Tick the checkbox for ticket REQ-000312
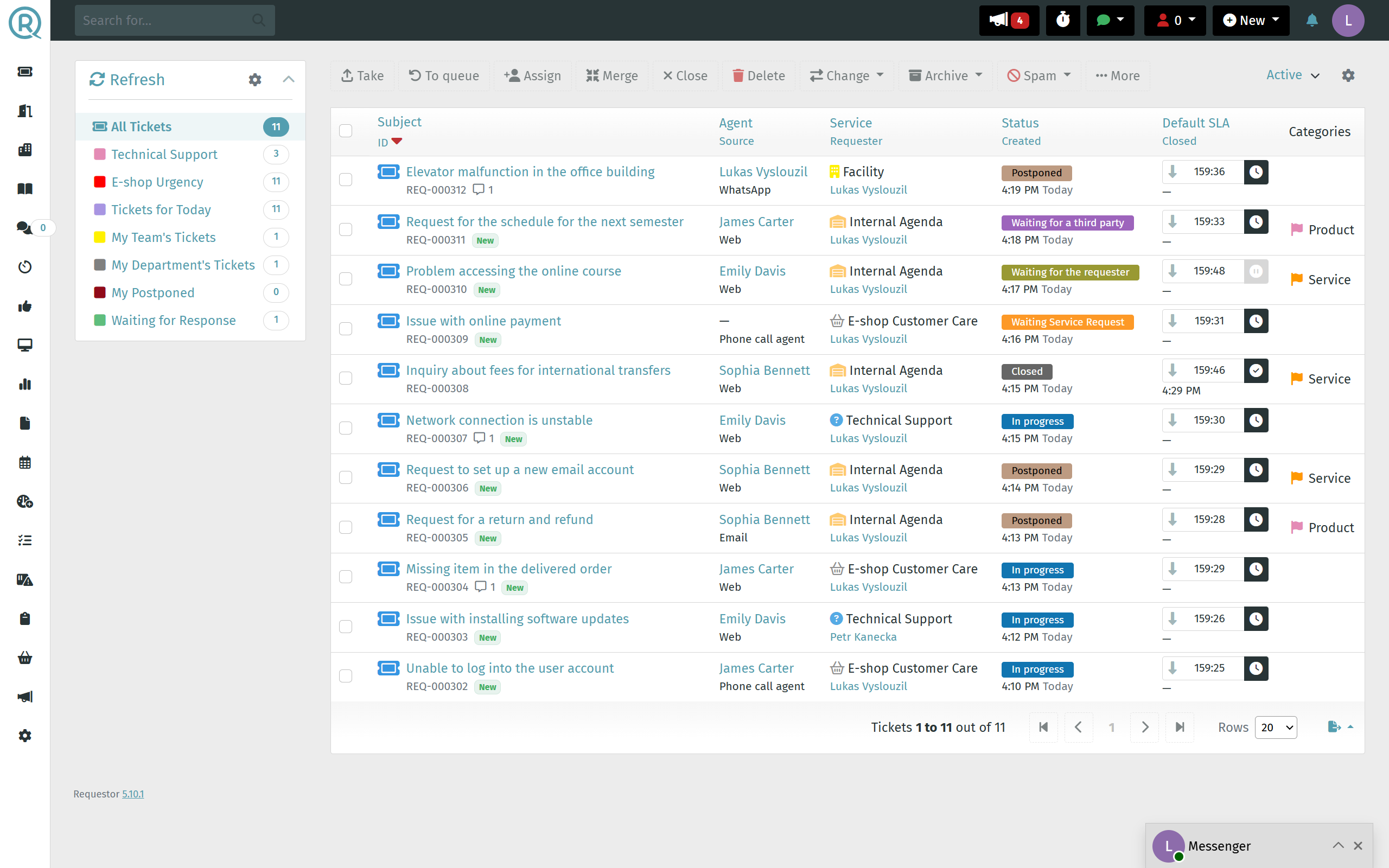Screen dimensions: 1389x868 click(346, 179)
